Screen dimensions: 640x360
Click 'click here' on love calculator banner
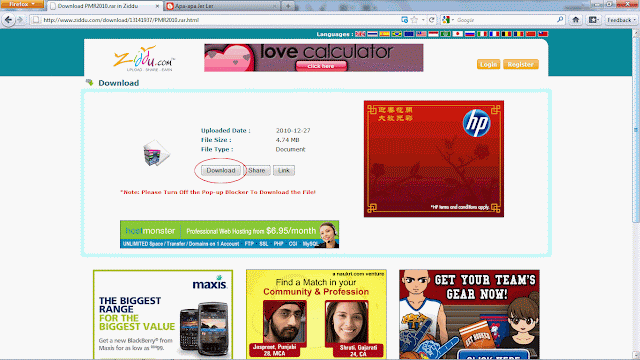click(321, 66)
